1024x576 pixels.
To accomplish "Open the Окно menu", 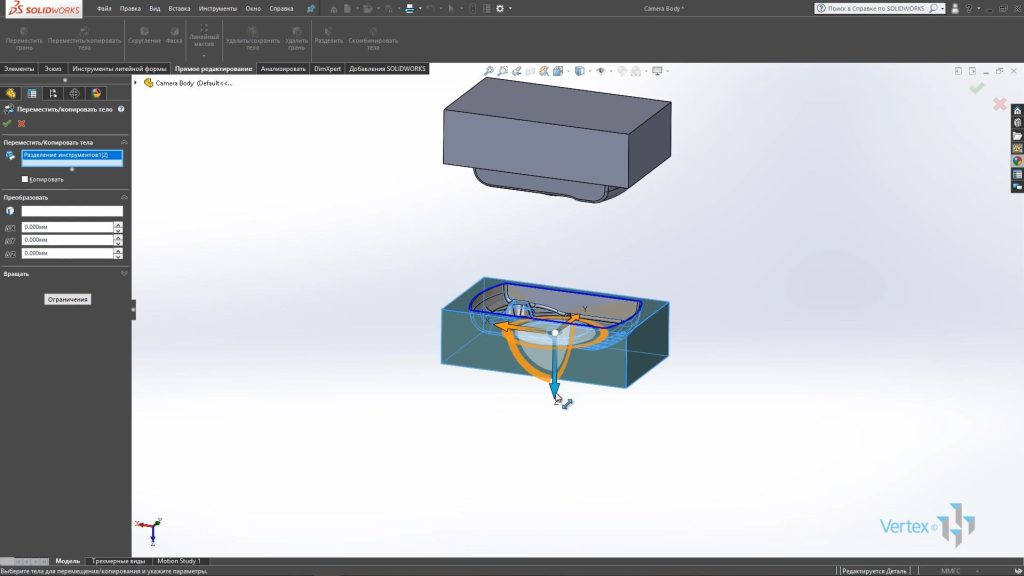I will (x=253, y=8).
